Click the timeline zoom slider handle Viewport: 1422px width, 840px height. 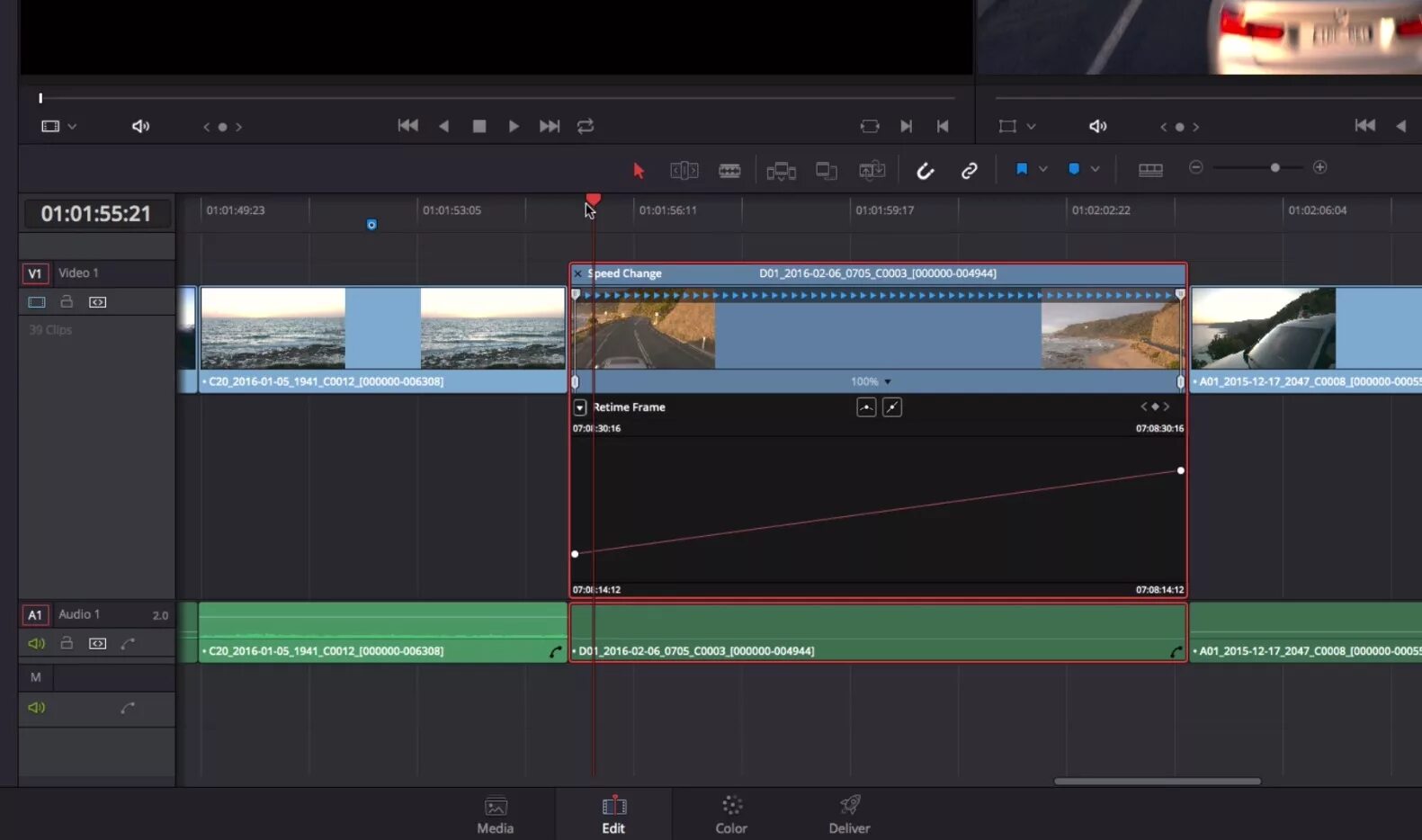[1274, 168]
